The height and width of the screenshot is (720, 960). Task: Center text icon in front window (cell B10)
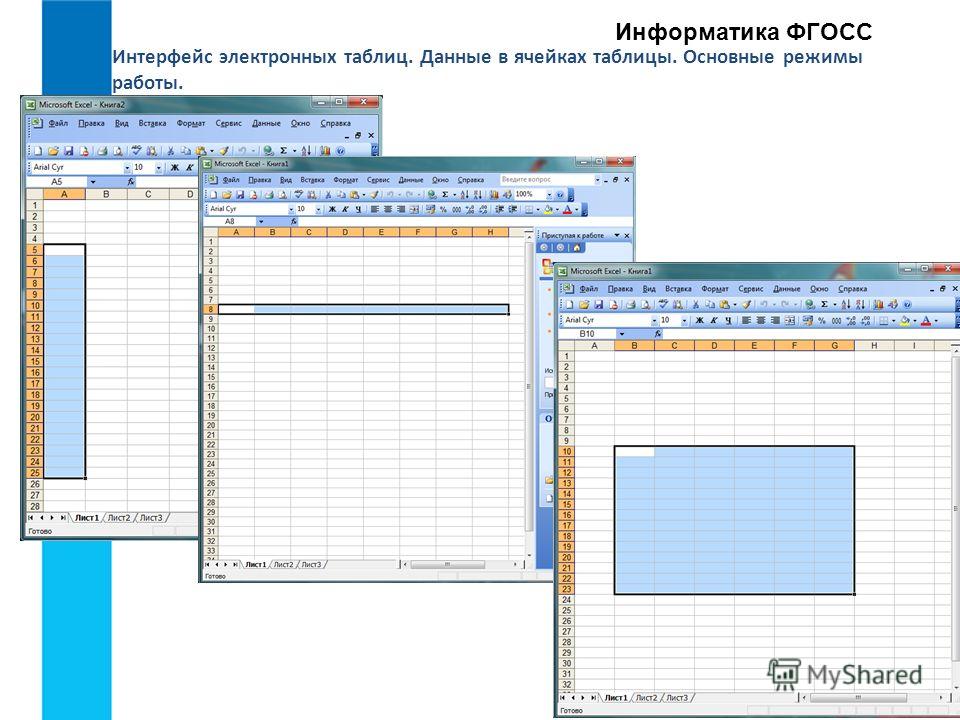click(x=761, y=320)
